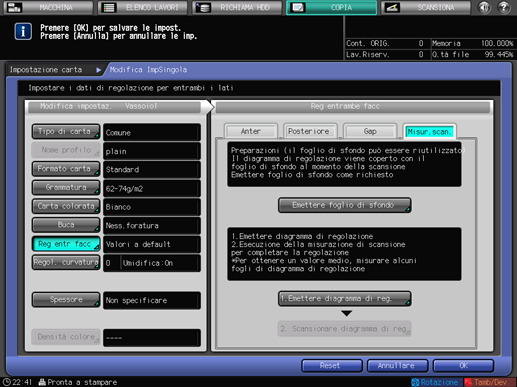Select the Posteriore tab
The height and width of the screenshot is (387, 517).
point(309,131)
